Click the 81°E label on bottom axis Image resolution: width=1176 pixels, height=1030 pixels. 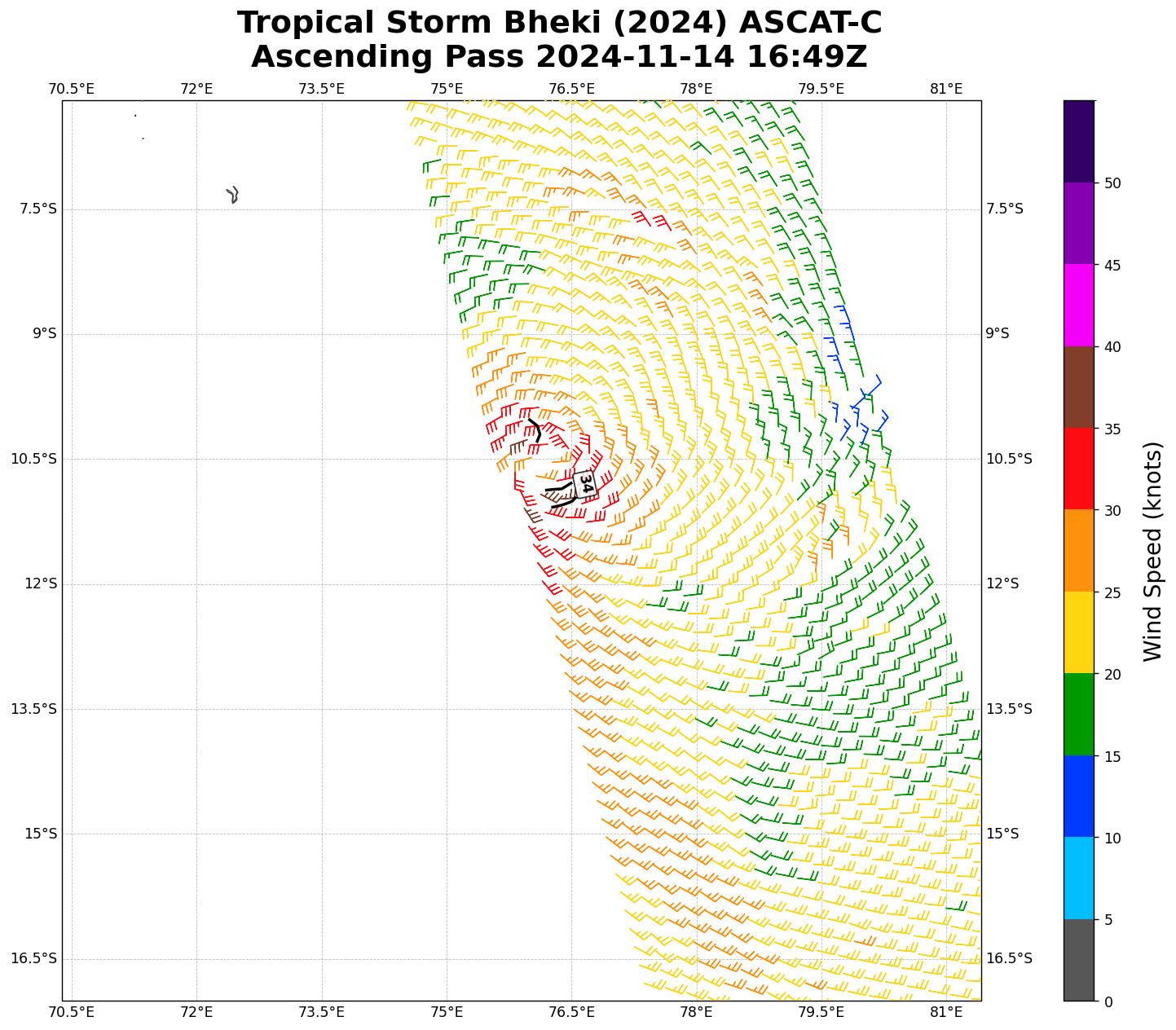point(946,1012)
